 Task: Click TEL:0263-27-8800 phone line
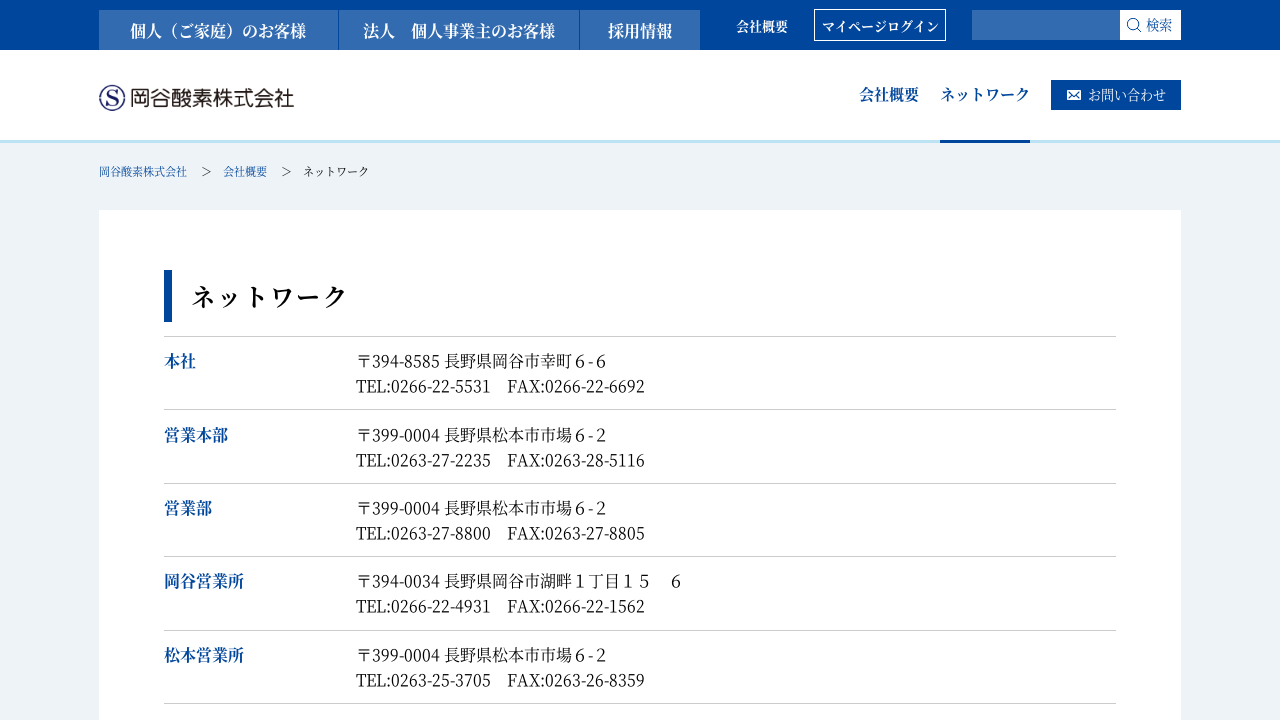[x=500, y=533]
